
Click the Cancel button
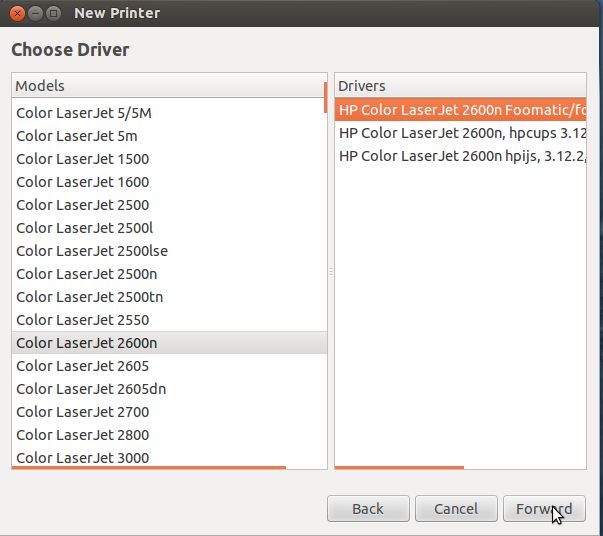pos(456,509)
